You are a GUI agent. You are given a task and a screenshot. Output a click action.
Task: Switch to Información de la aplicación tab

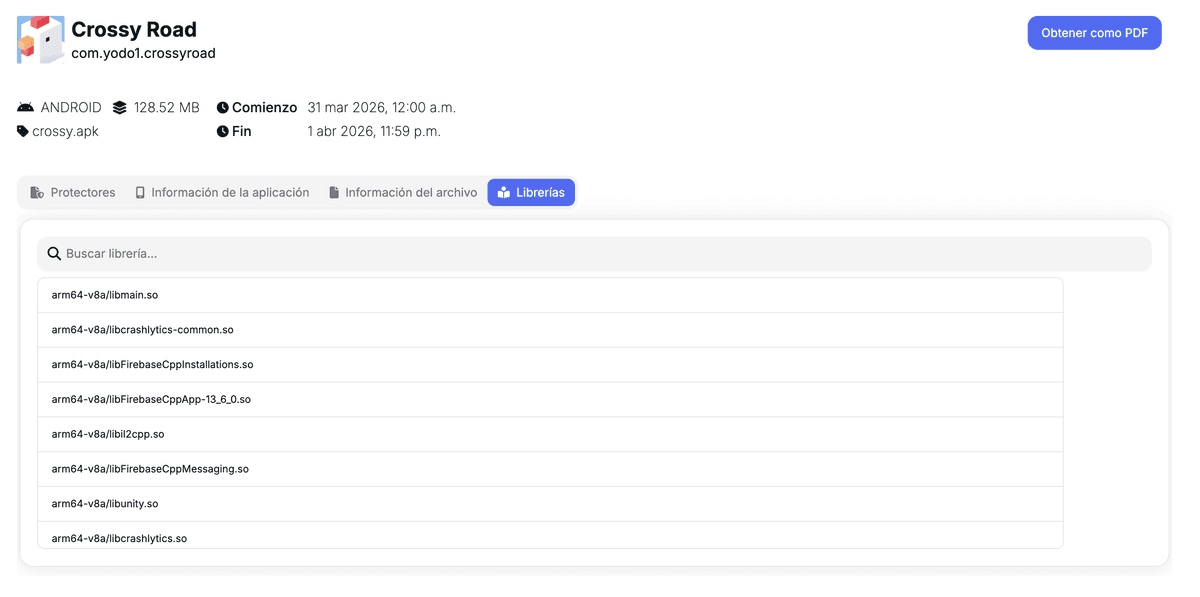[x=222, y=193]
